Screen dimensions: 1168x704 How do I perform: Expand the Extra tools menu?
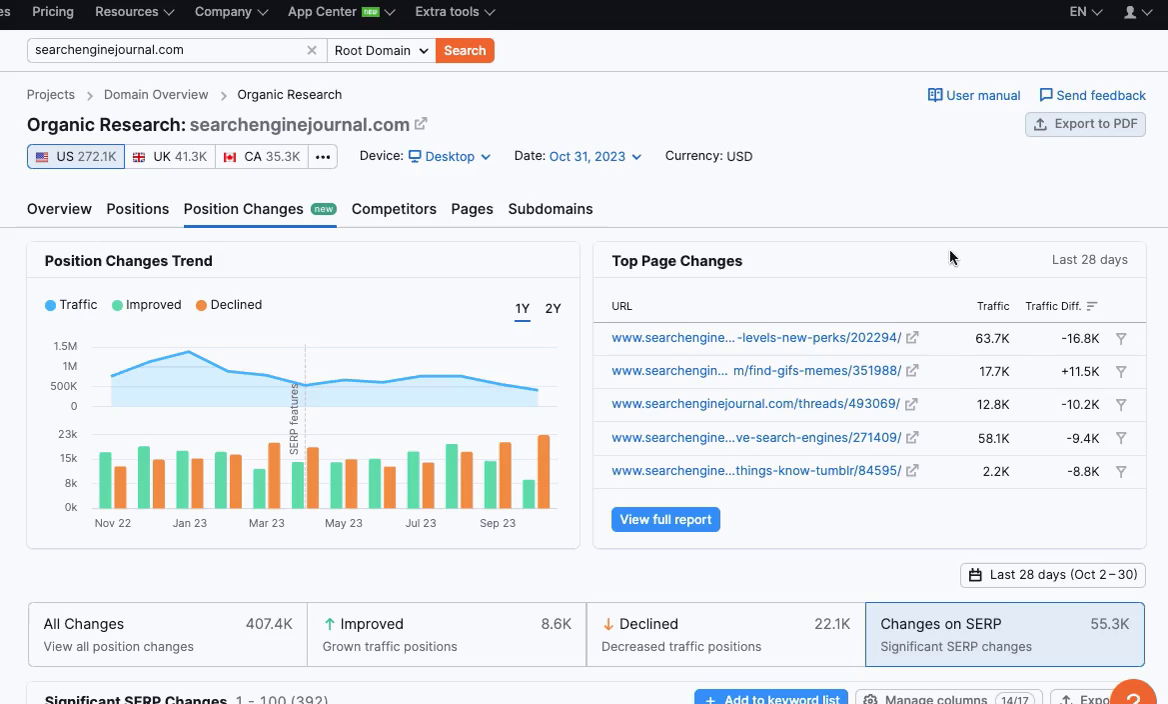click(454, 12)
